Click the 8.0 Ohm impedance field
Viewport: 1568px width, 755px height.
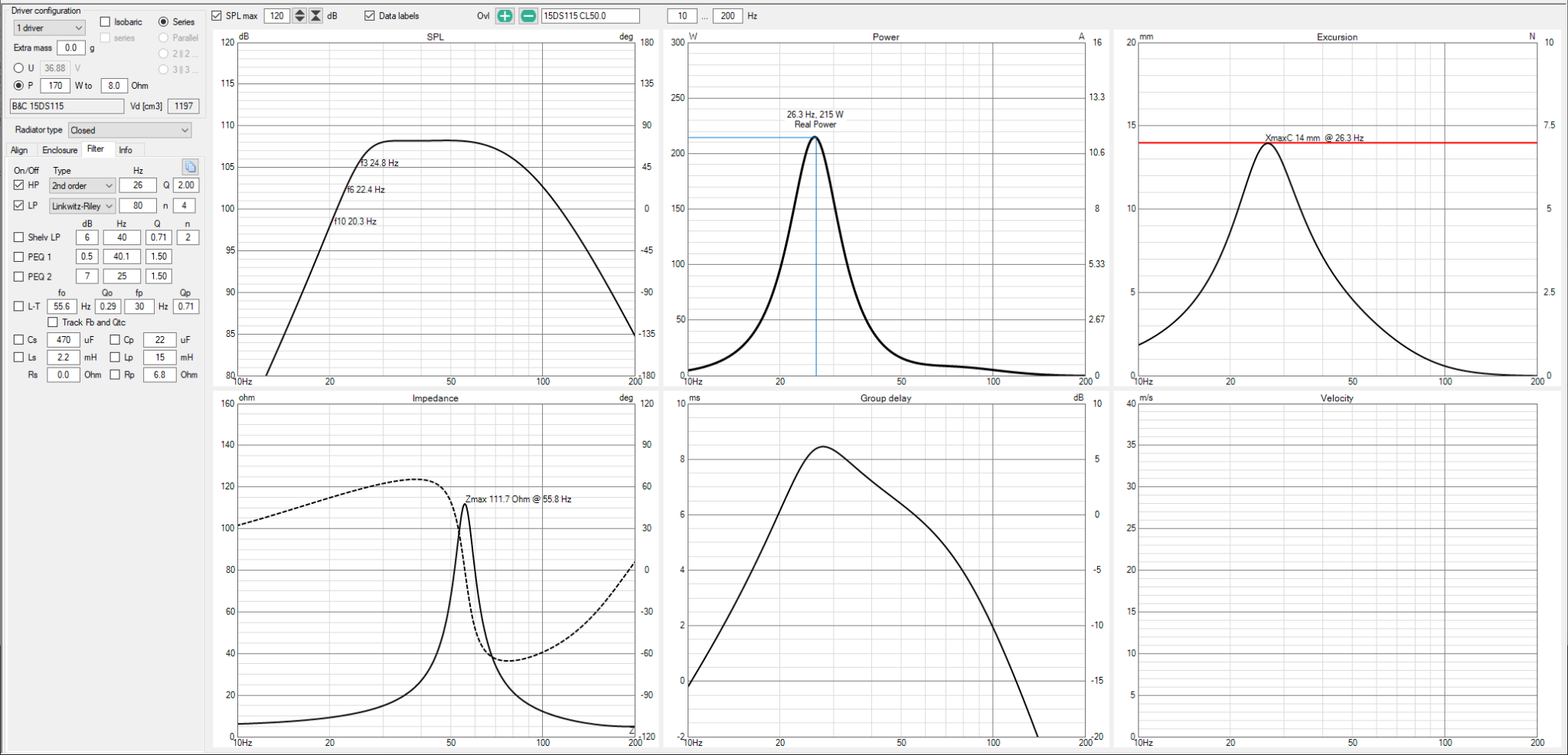coord(114,86)
